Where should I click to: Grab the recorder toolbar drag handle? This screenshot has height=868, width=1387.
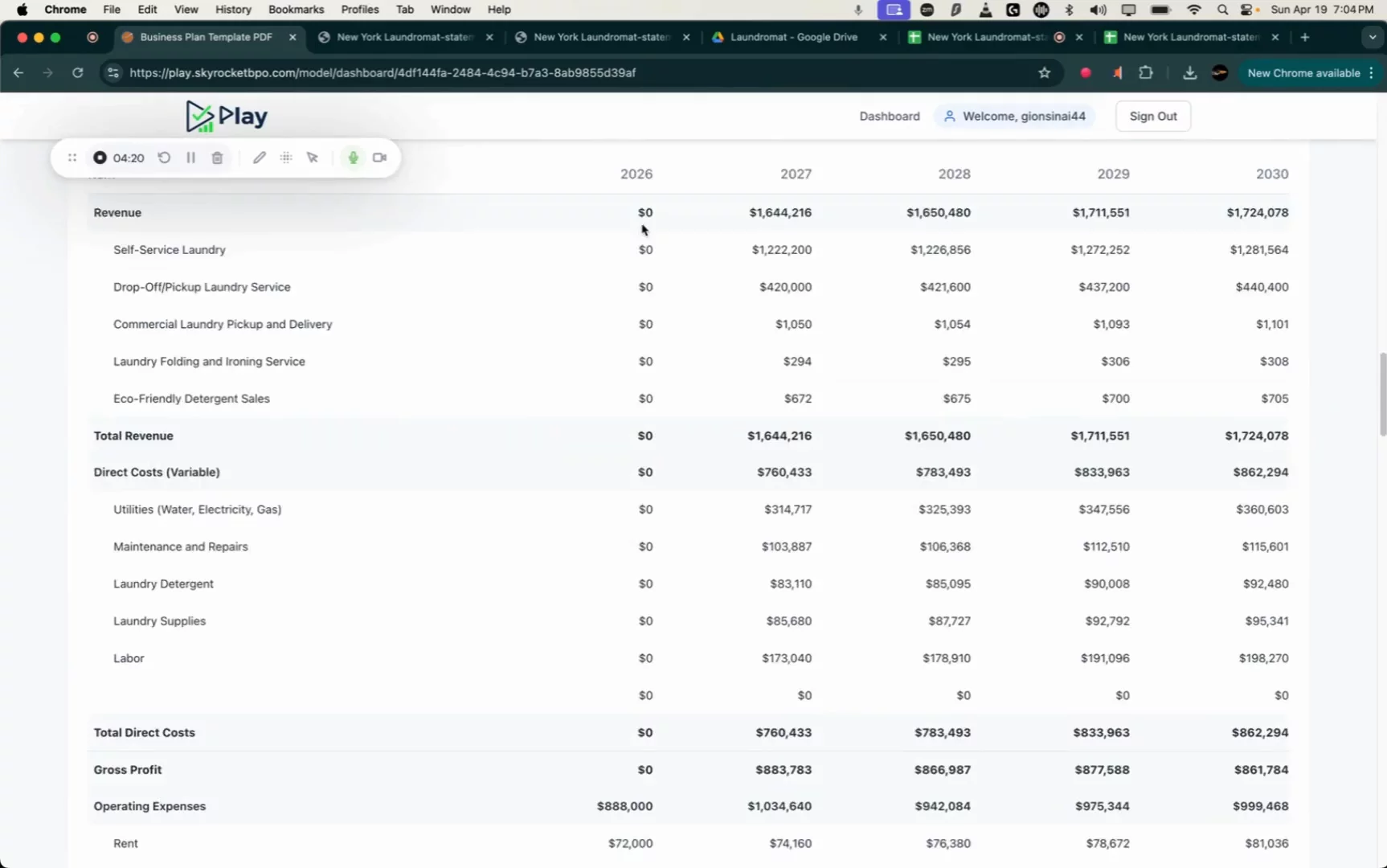coord(72,158)
